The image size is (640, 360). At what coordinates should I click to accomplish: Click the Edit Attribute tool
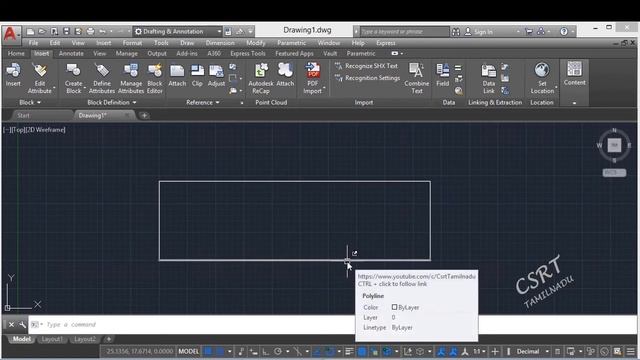40,79
